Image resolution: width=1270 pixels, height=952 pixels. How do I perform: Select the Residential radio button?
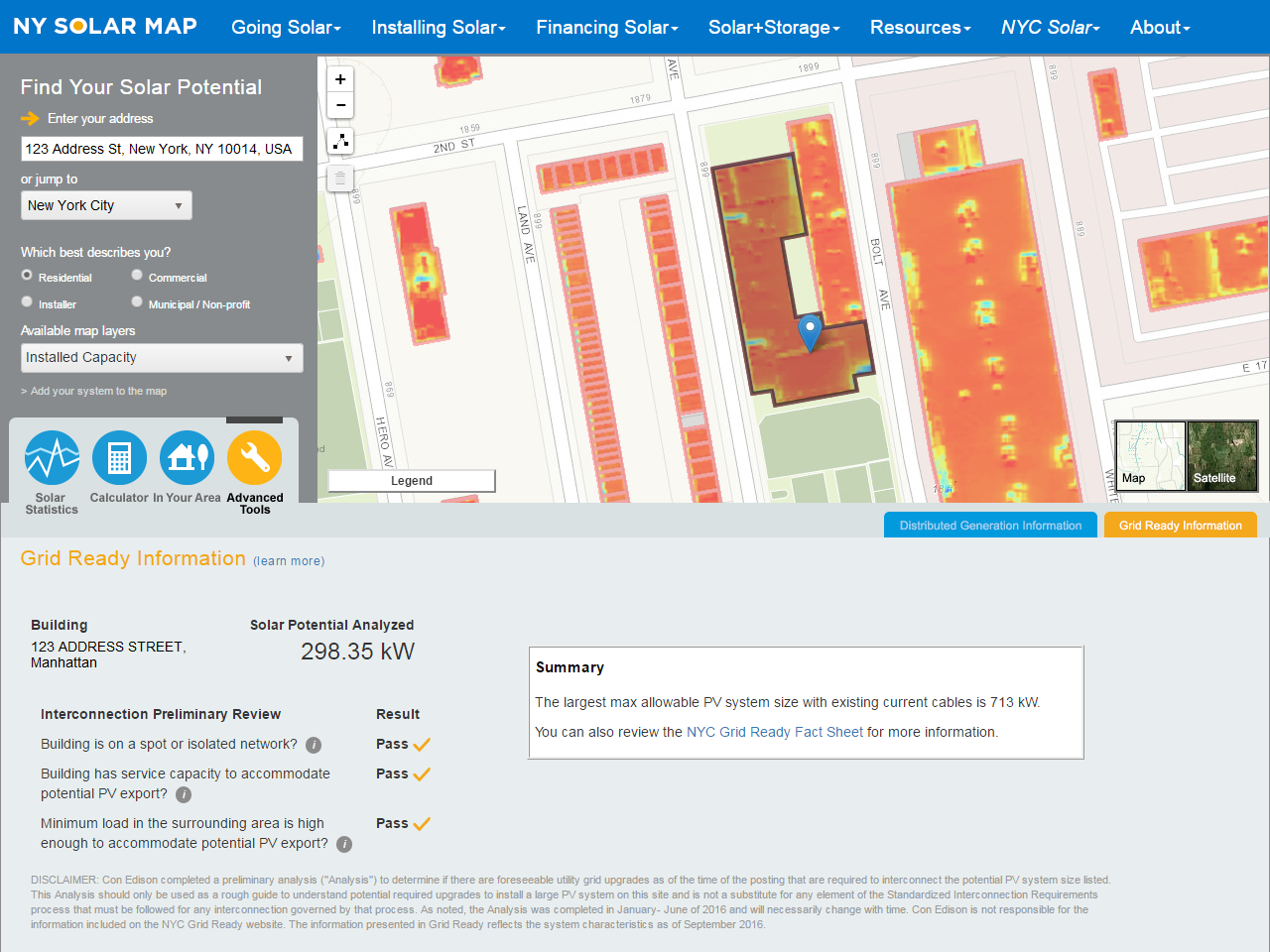(27, 275)
